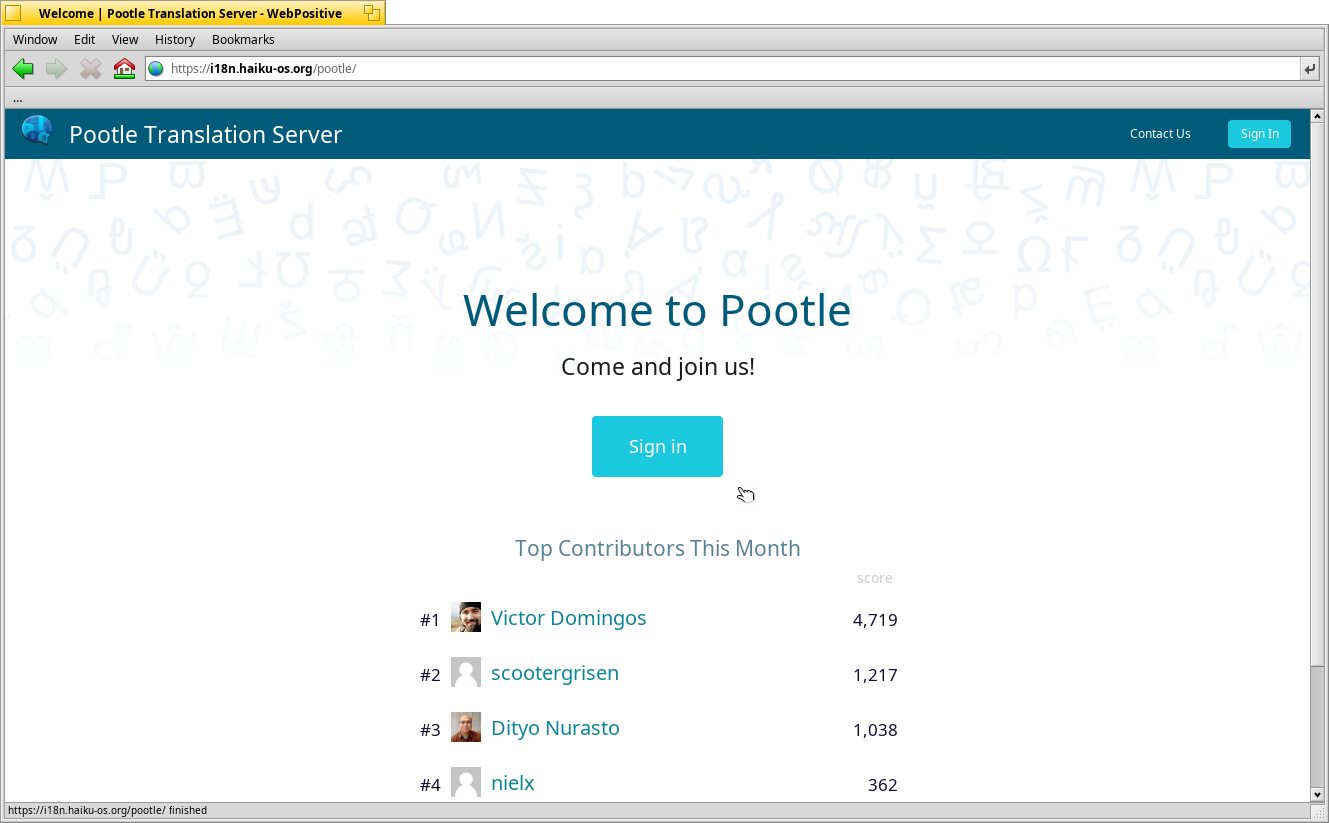Go back with the green back arrow
This screenshot has height=823, width=1329.
(23, 69)
